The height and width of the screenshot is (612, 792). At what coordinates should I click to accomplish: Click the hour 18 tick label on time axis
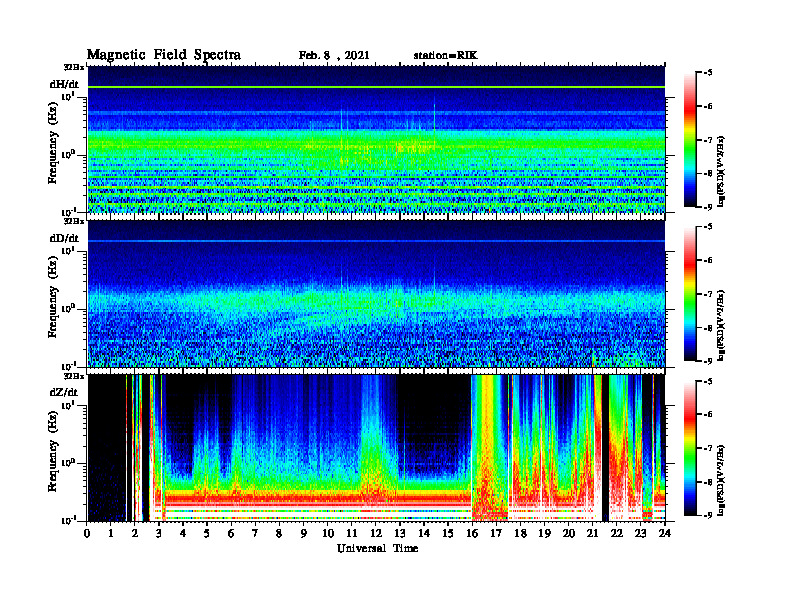click(x=520, y=533)
